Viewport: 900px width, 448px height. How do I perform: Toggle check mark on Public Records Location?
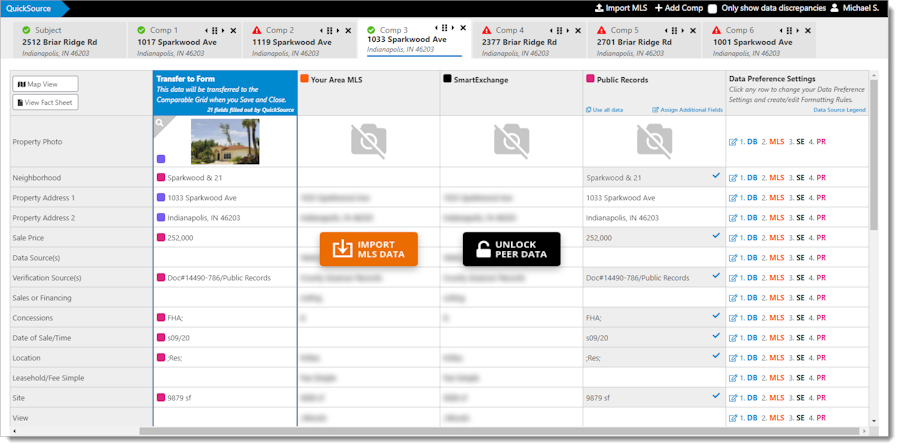(x=716, y=355)
